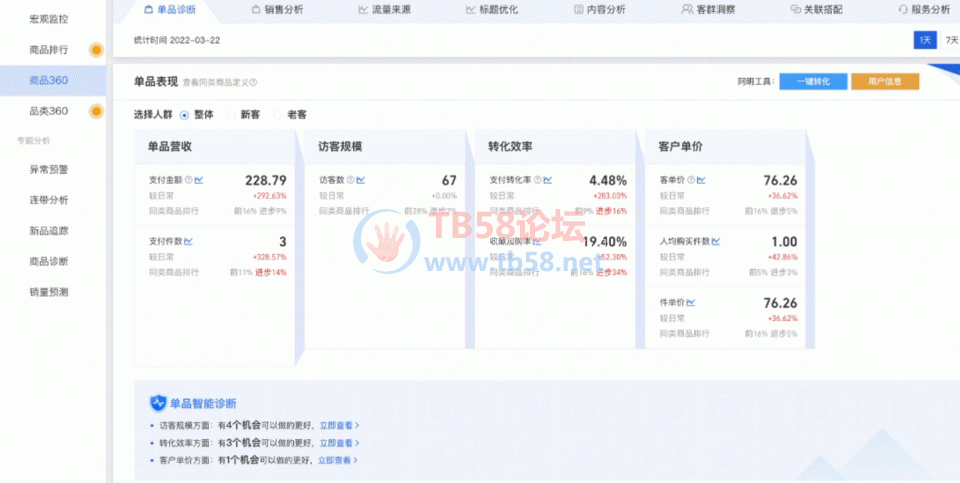Screen dimensions: 960x483
Task: Click the +328.57% change value
Action: 269,257
